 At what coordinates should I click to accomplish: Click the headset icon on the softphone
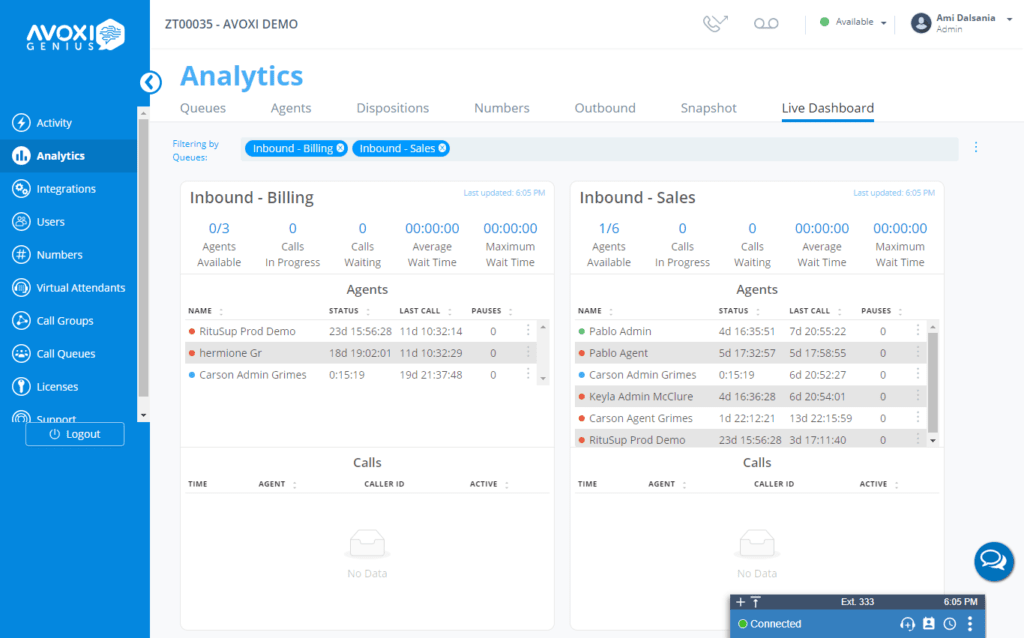pyautogui.click(x=907, y=623)
